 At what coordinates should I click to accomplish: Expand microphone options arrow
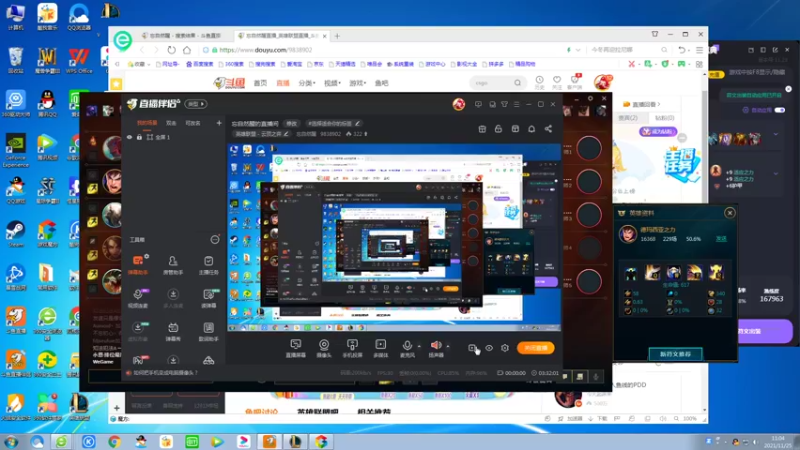419,346
